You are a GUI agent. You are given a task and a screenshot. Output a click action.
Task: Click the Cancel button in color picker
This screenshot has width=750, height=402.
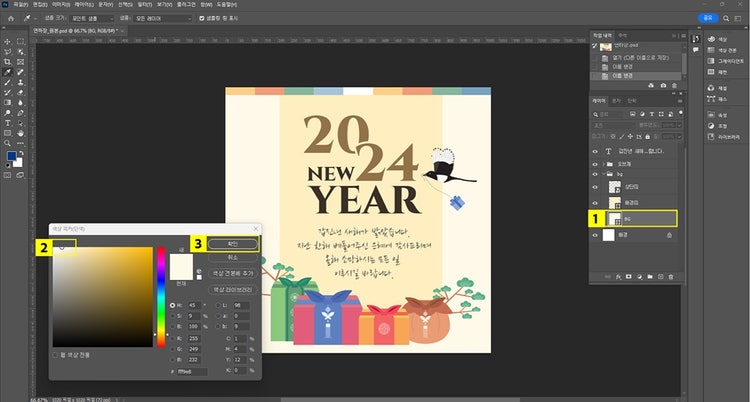click(233, 257)
